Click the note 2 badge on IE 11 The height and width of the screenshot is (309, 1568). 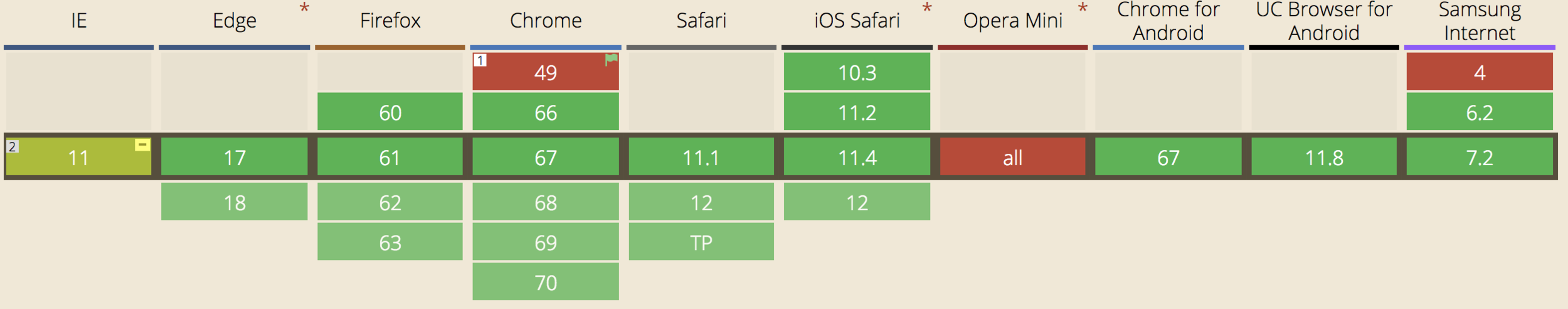(13, 146)
